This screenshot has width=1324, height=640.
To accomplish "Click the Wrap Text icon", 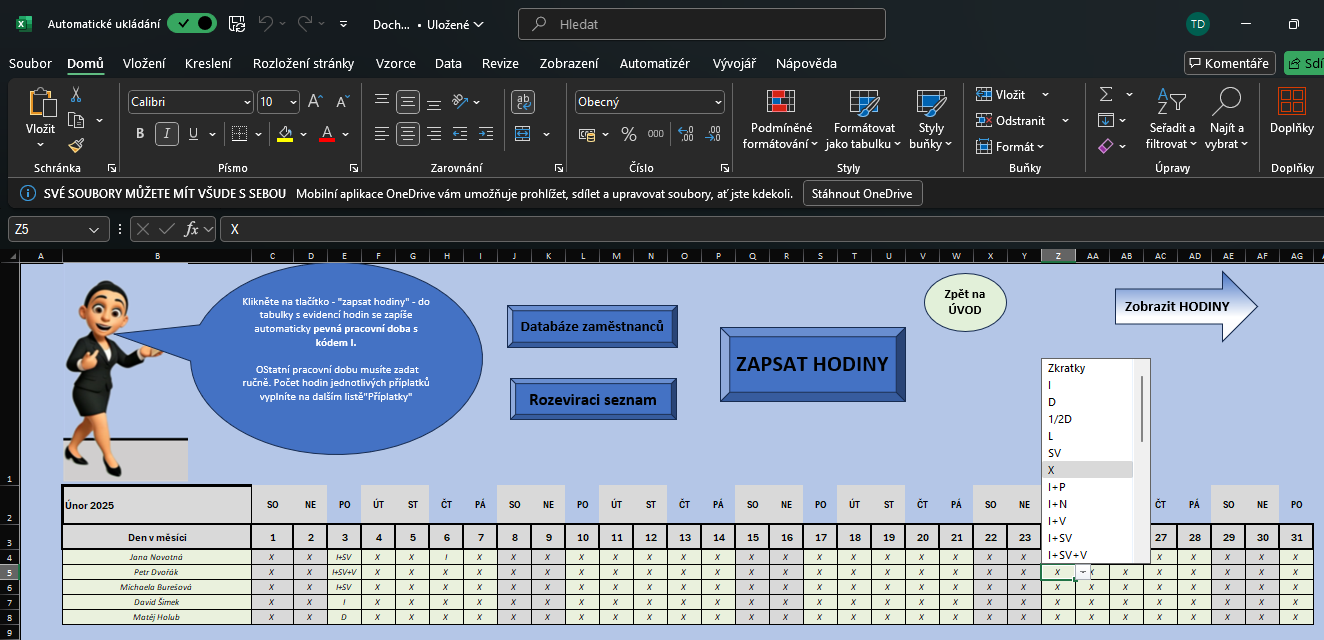I will point(522,102).
